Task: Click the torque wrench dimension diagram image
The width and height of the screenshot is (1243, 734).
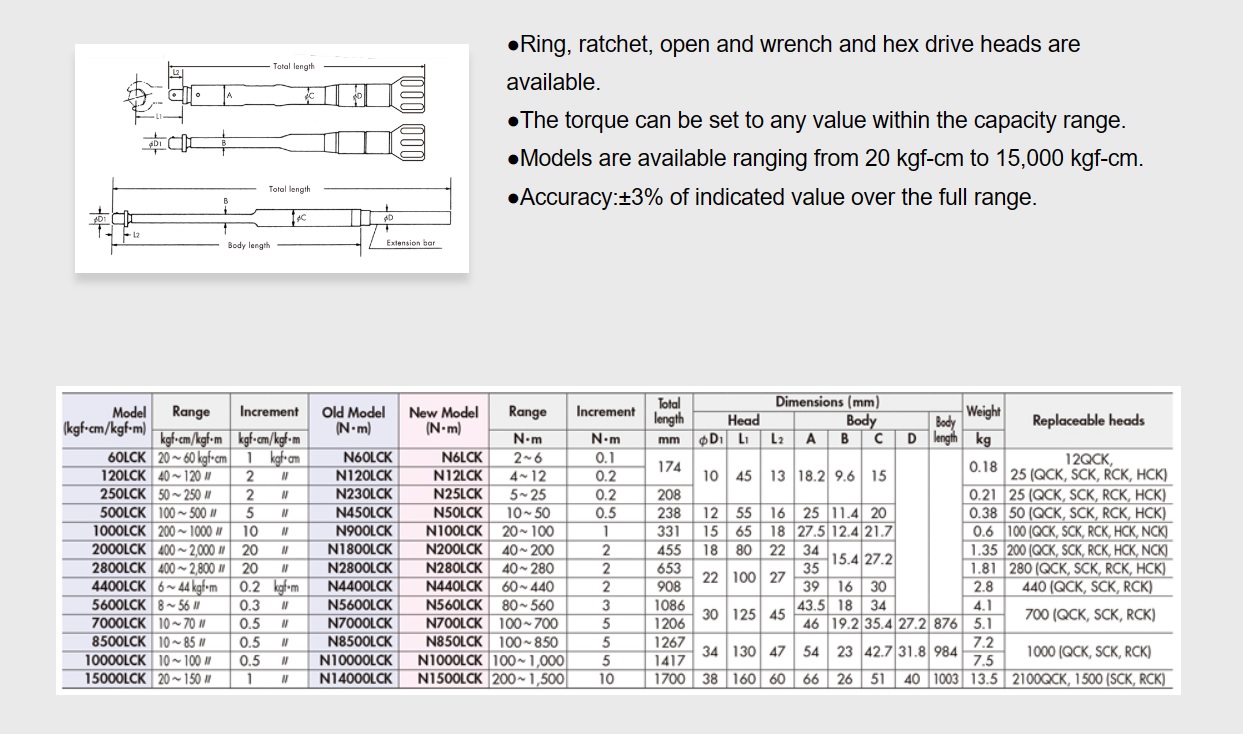Action: coord(271,158)
